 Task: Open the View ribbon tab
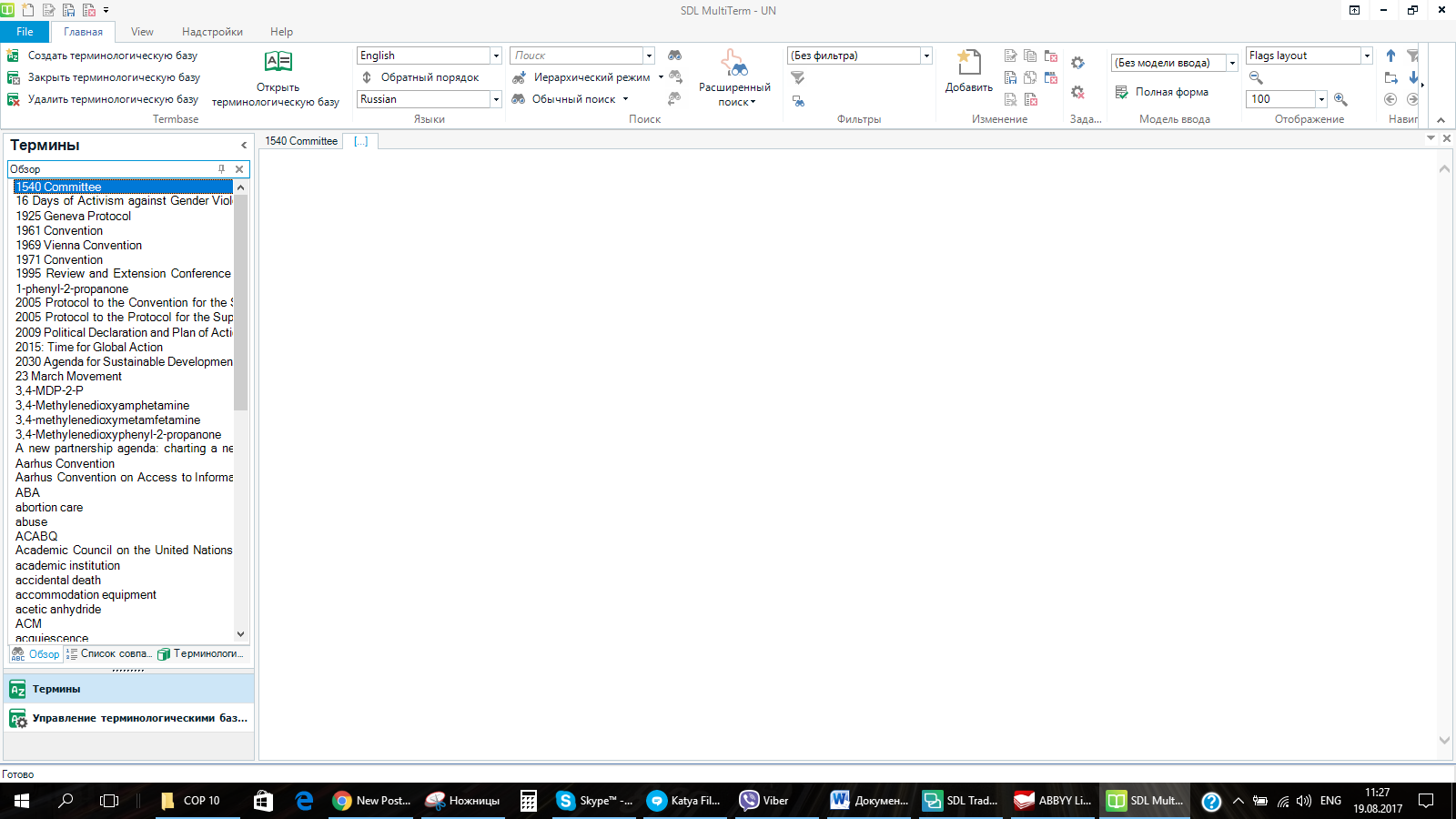[x=142, y=32]
